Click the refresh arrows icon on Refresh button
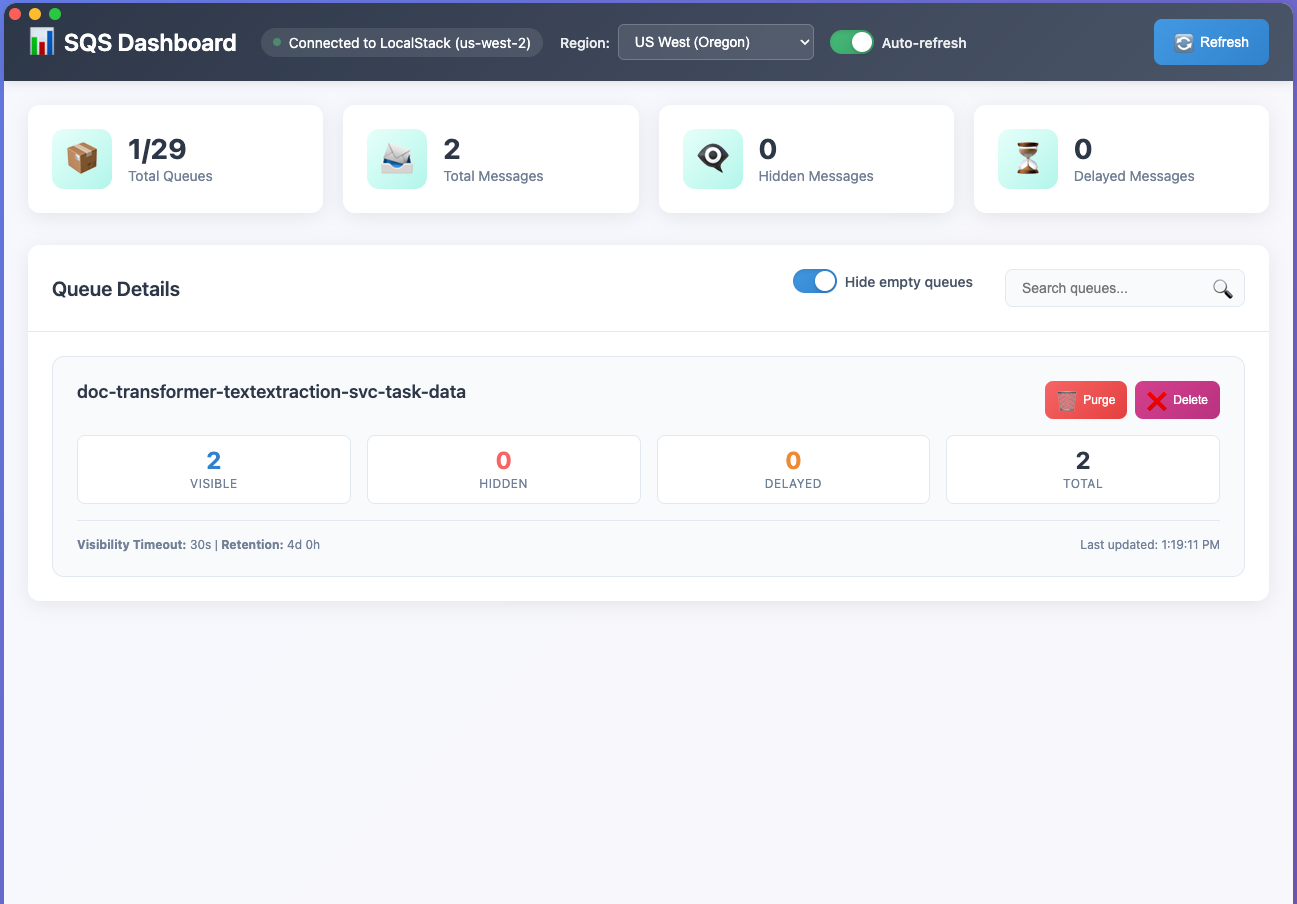 (1183, 42)
